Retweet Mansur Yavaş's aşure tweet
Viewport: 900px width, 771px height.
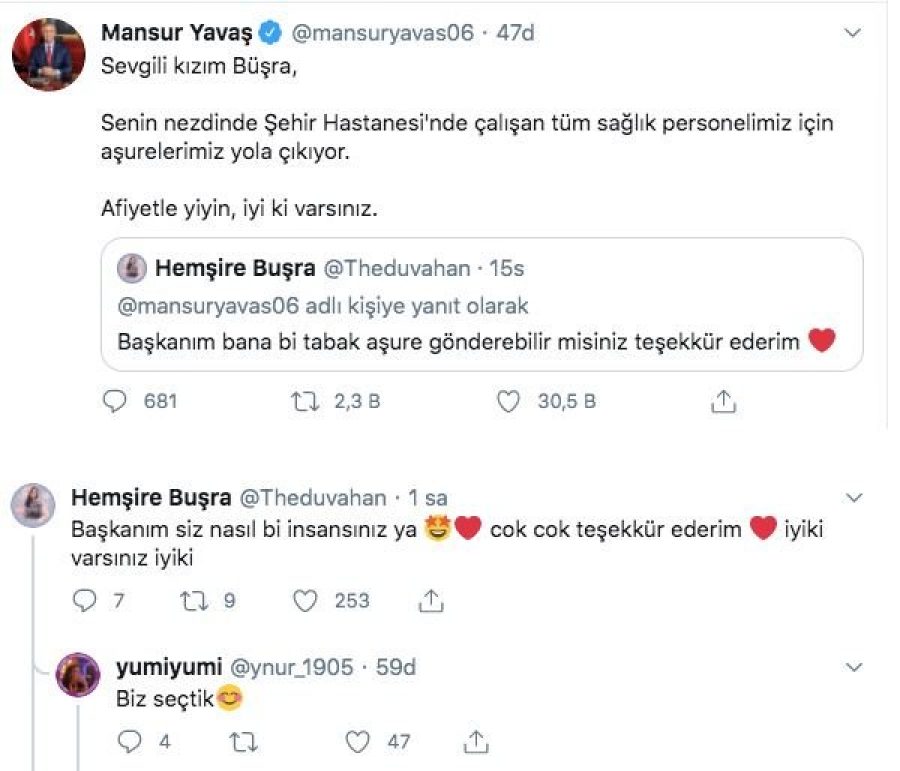click(304, 401)
